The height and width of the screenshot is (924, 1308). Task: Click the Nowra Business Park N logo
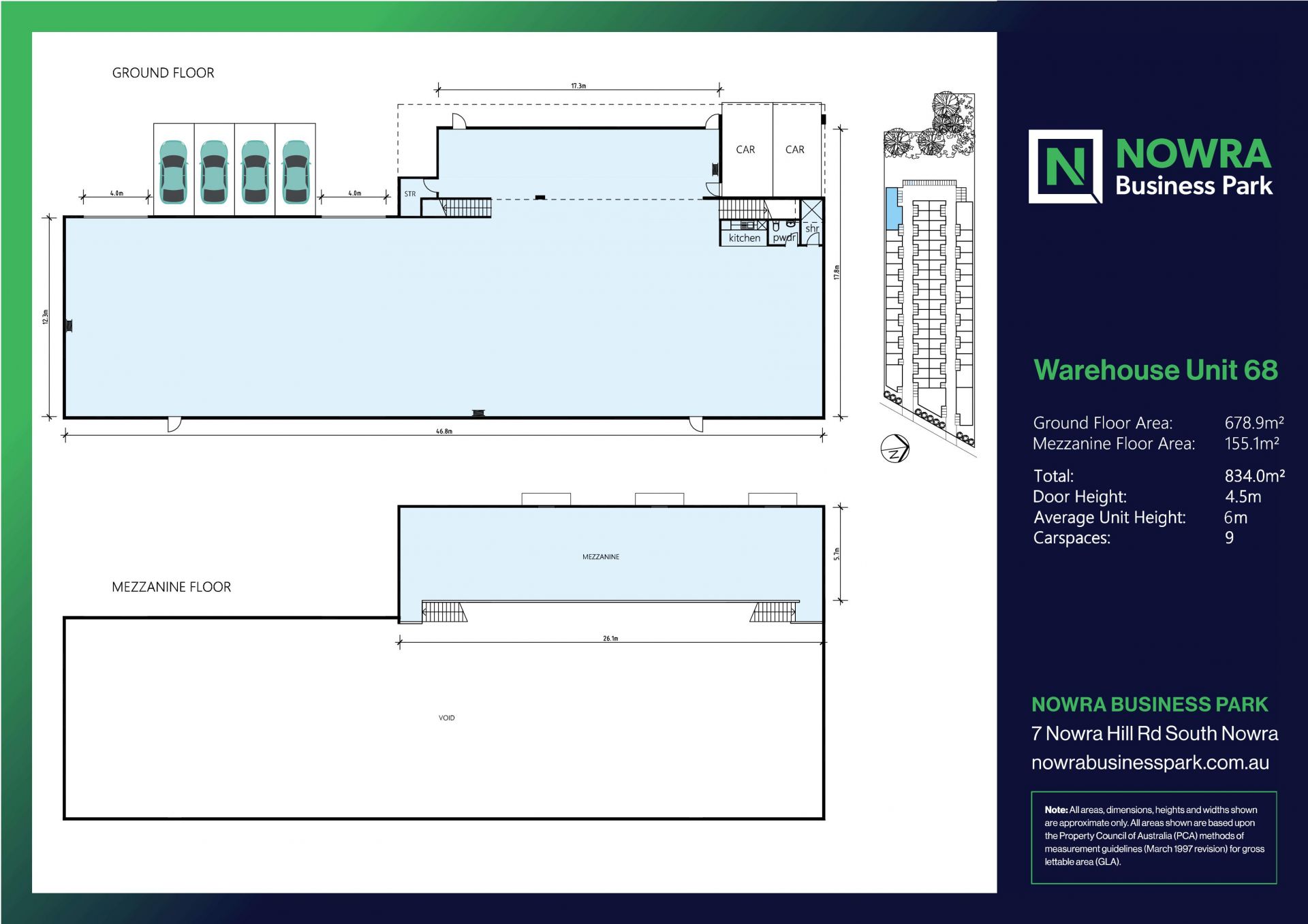(1065, 166)
